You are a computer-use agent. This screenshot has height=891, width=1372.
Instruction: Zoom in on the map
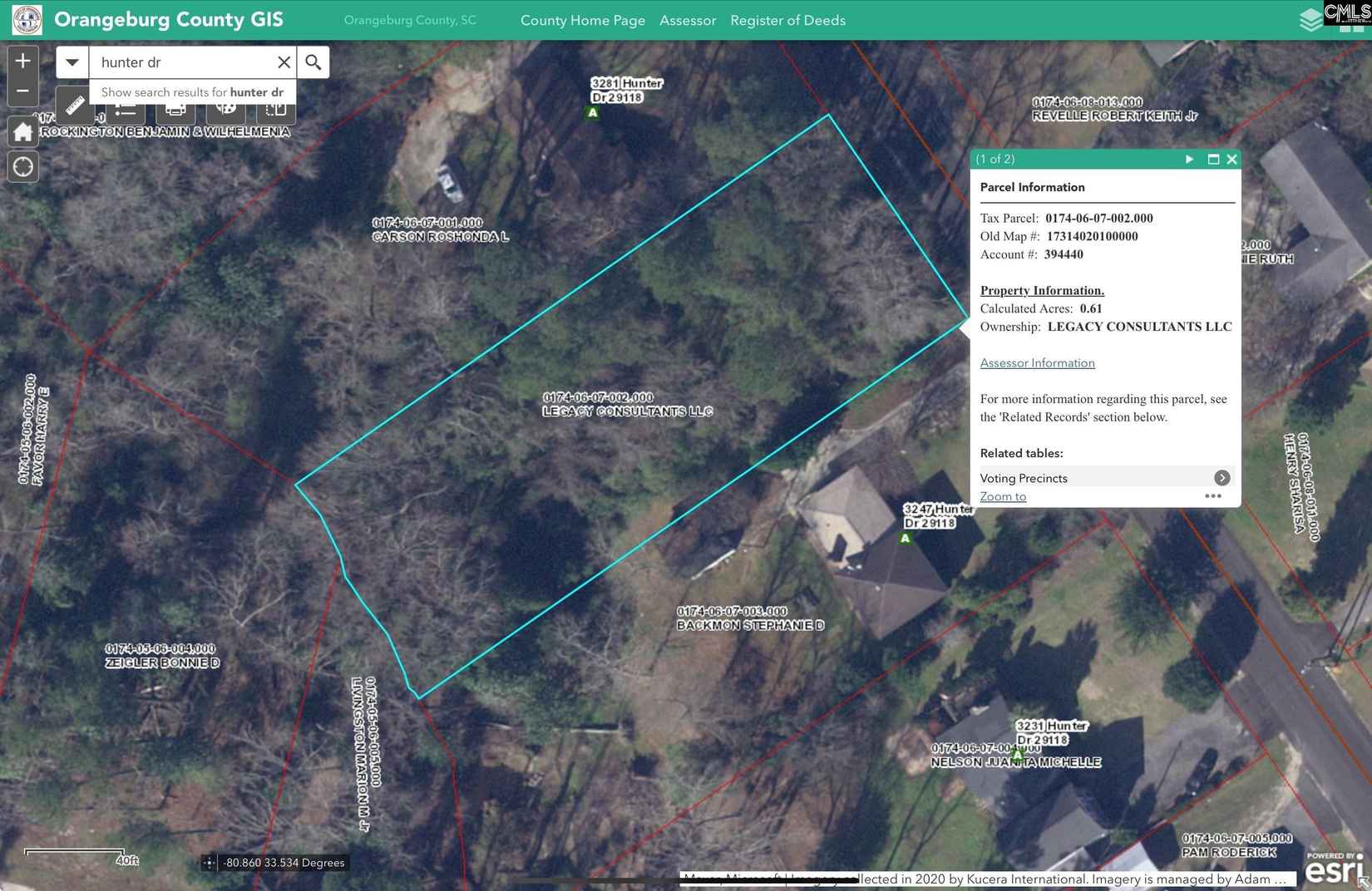pos(22,61)
